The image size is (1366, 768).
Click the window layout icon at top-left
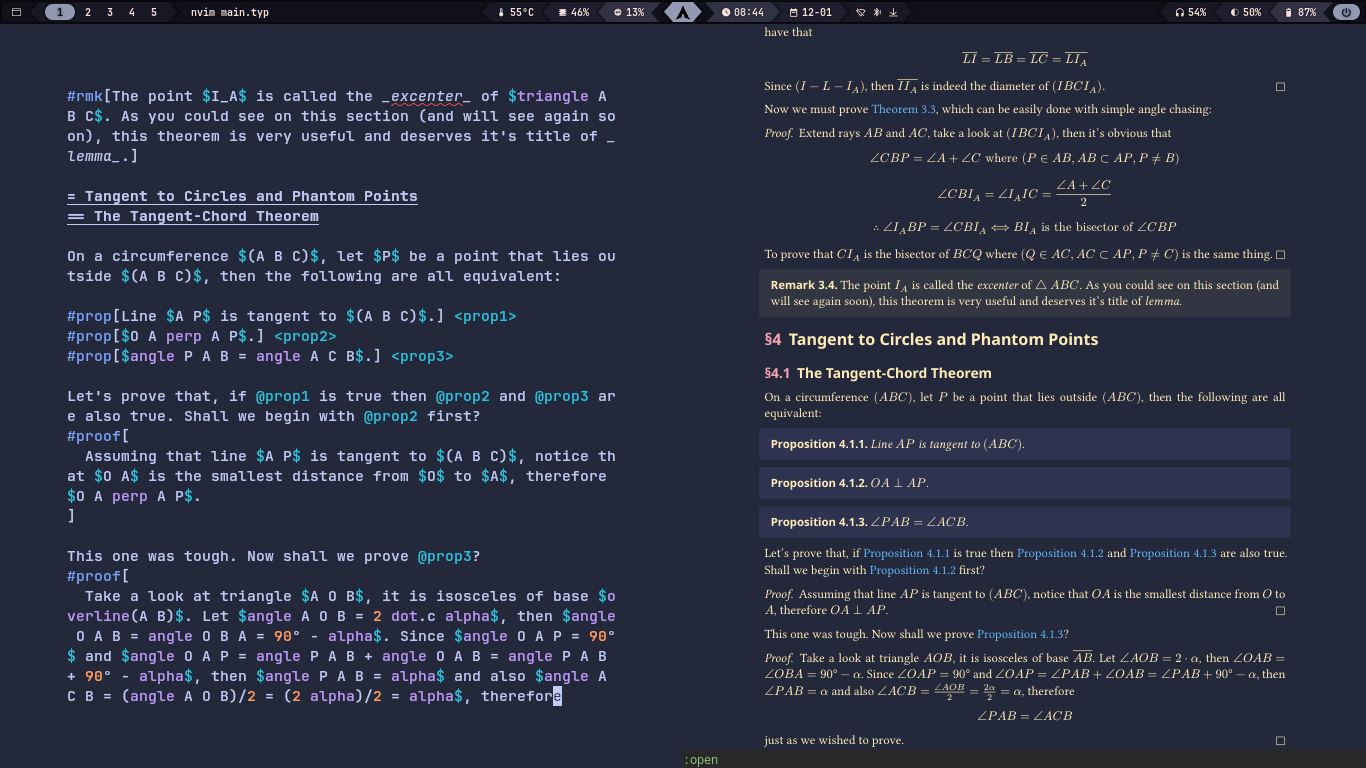point(15,12)
